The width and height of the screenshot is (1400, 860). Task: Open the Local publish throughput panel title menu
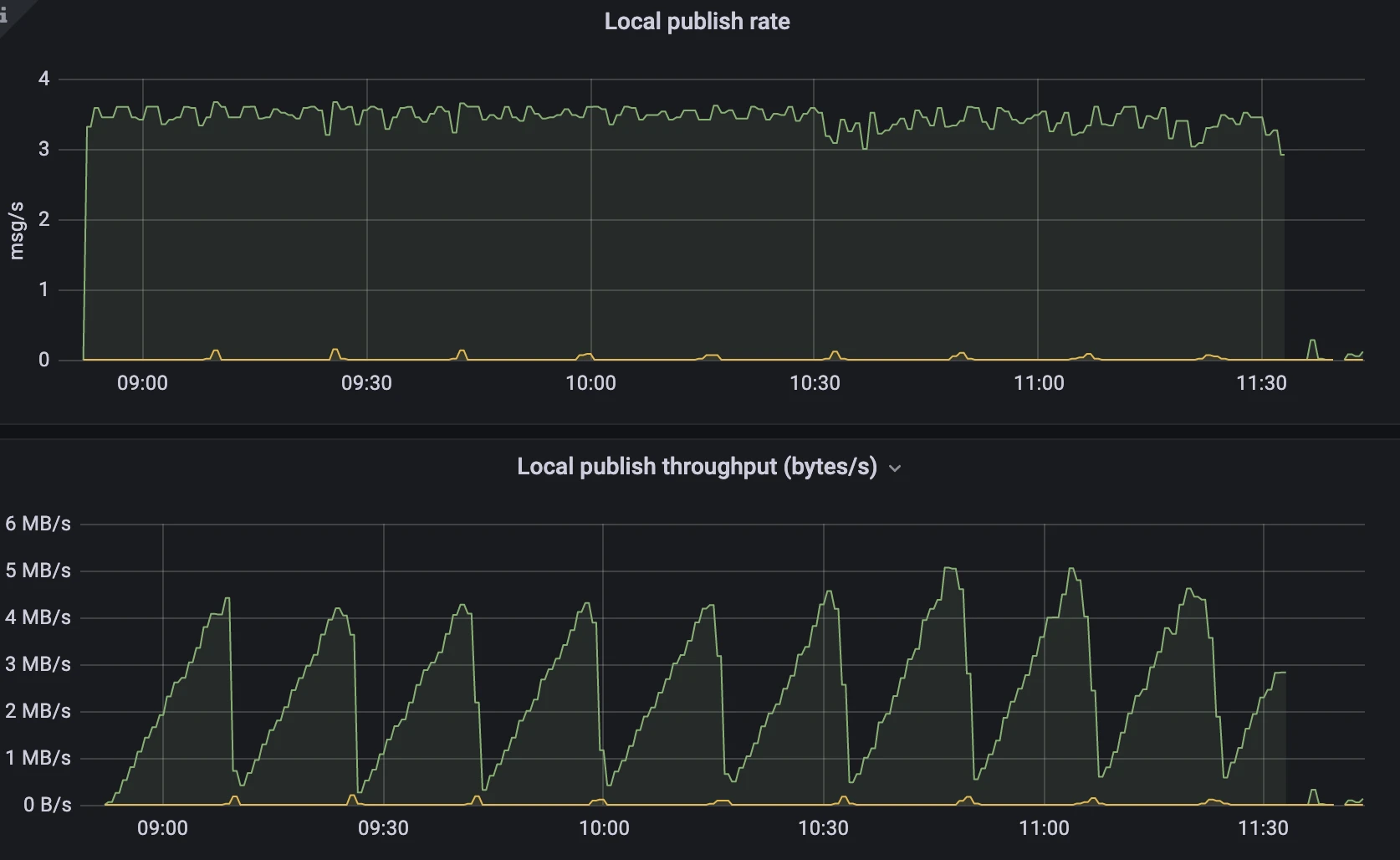tap(696, 467)
